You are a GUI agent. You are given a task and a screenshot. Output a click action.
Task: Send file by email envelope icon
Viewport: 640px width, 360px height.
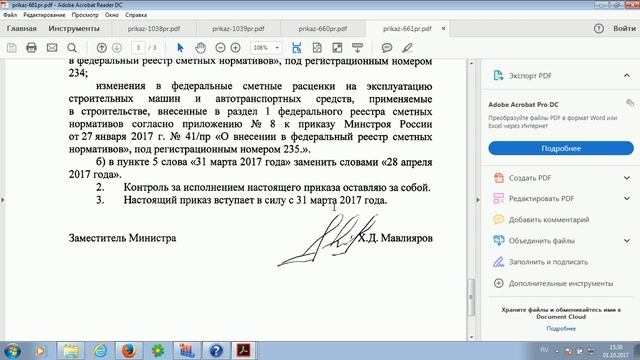pyautogui.click(x=52, y=48)
